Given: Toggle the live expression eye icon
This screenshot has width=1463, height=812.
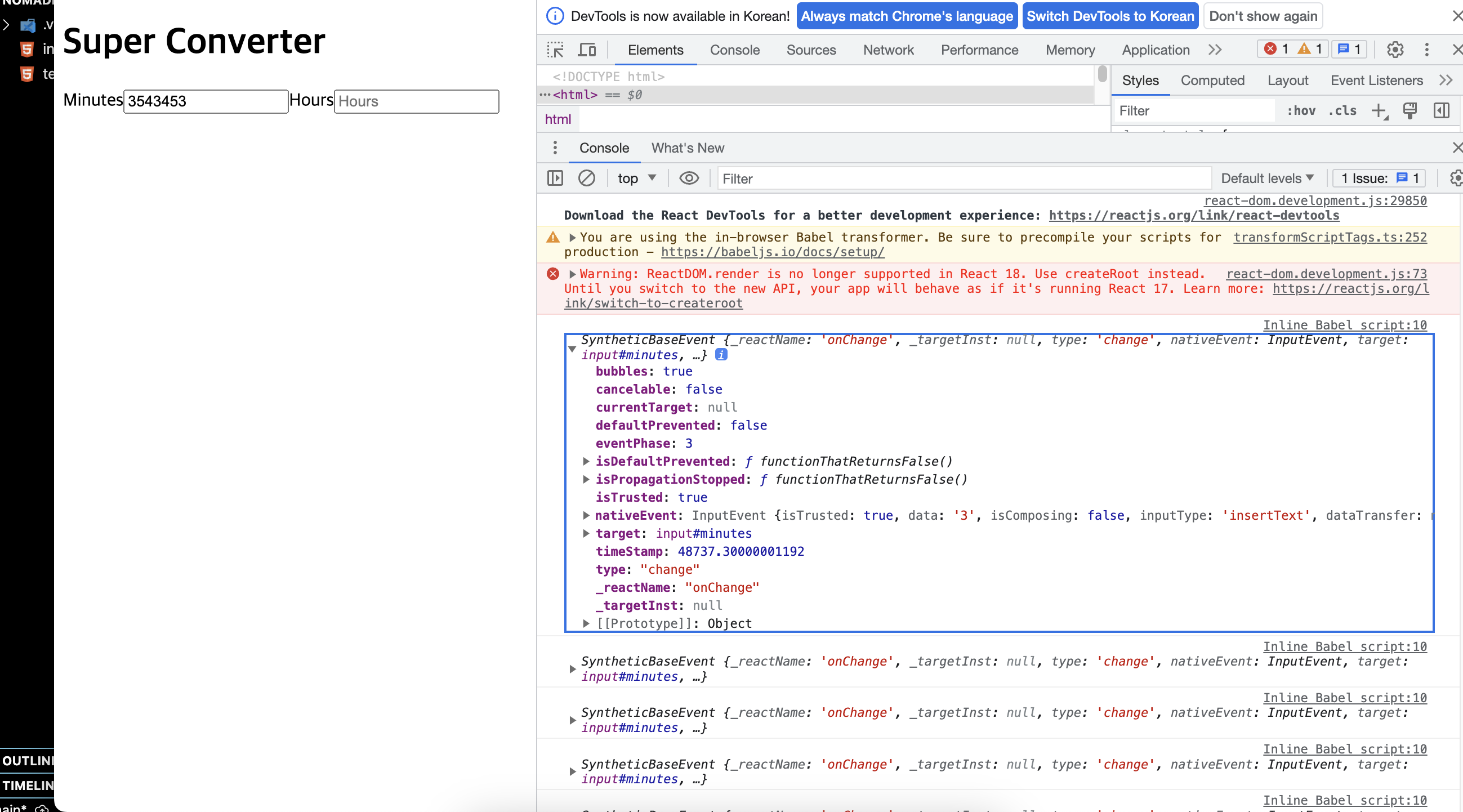Looking at the screenshot, I should 689,179.
